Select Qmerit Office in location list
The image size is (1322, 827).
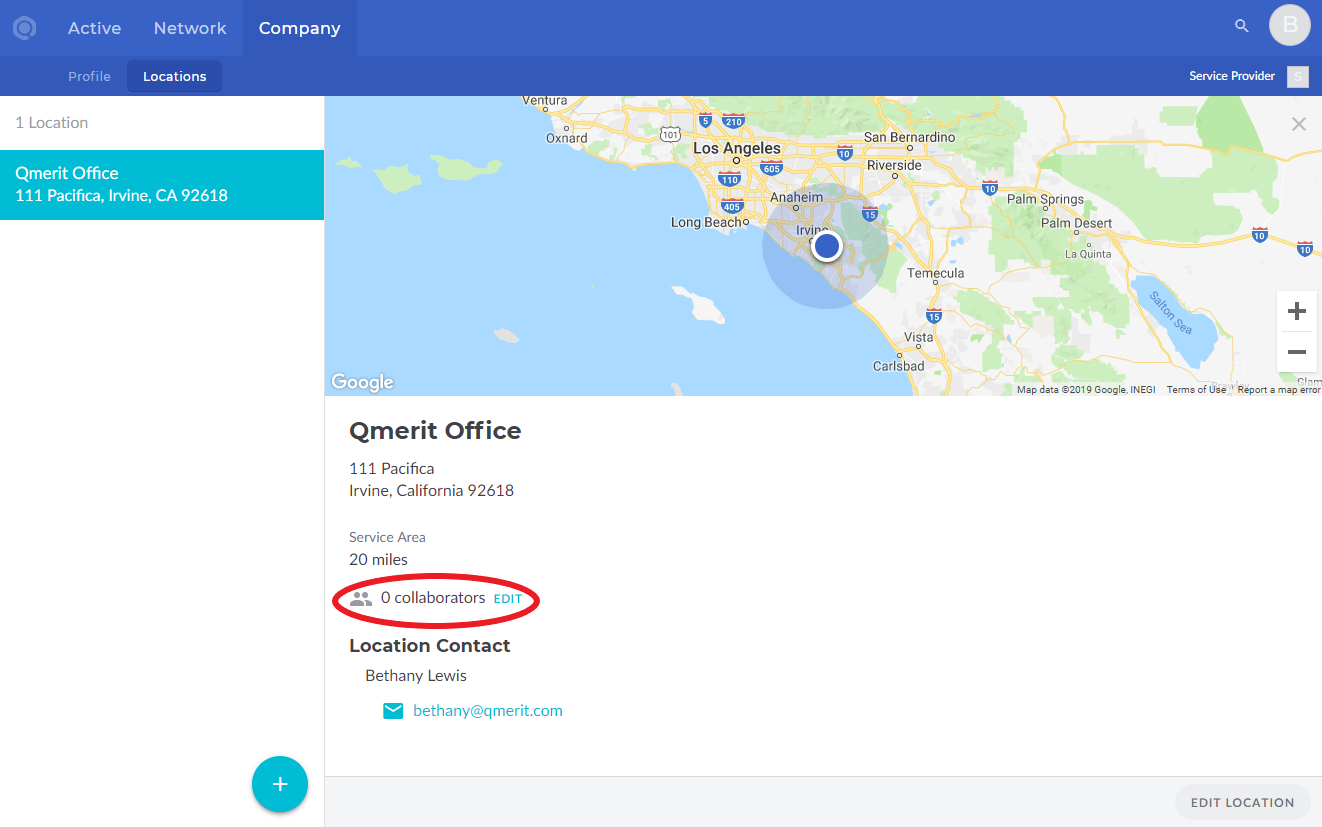[x=162, y=185]
